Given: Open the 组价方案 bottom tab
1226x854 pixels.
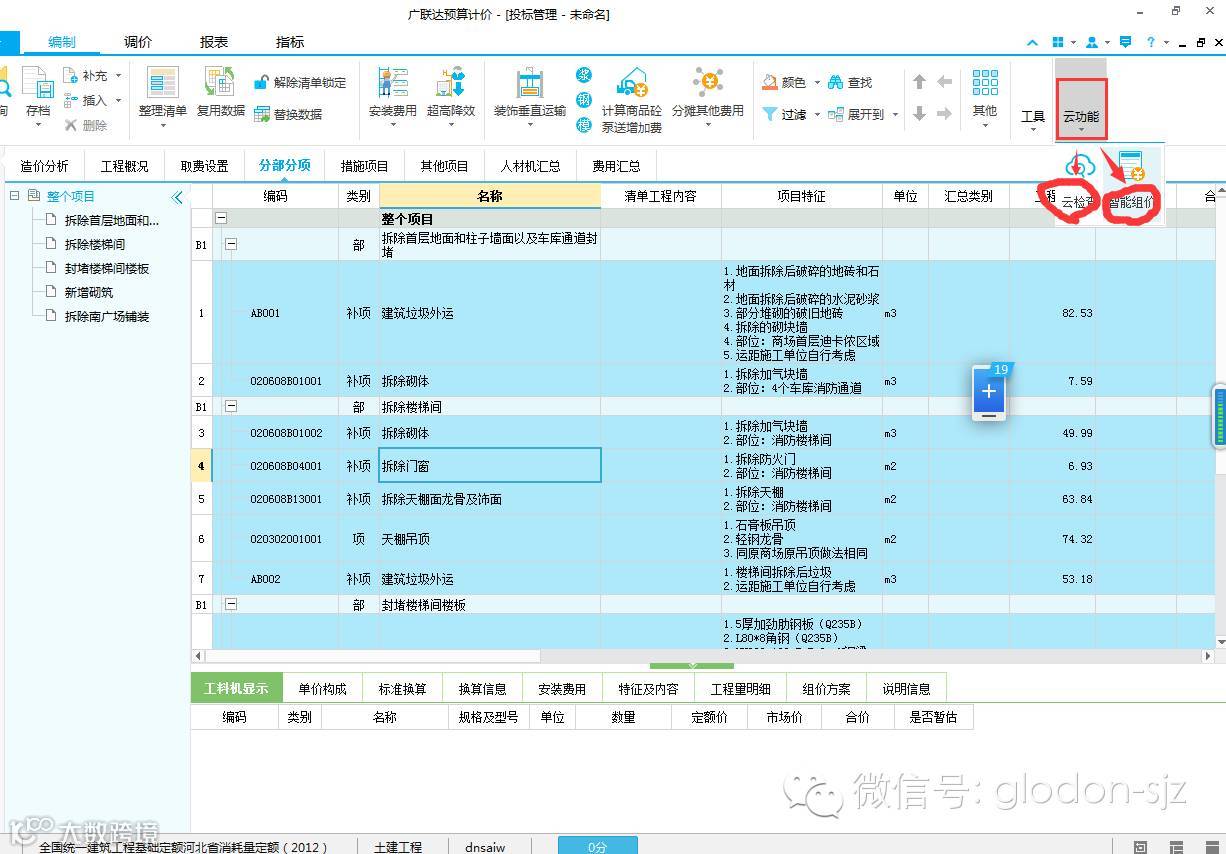Looking at the screenshot, I should pos(826,689).
